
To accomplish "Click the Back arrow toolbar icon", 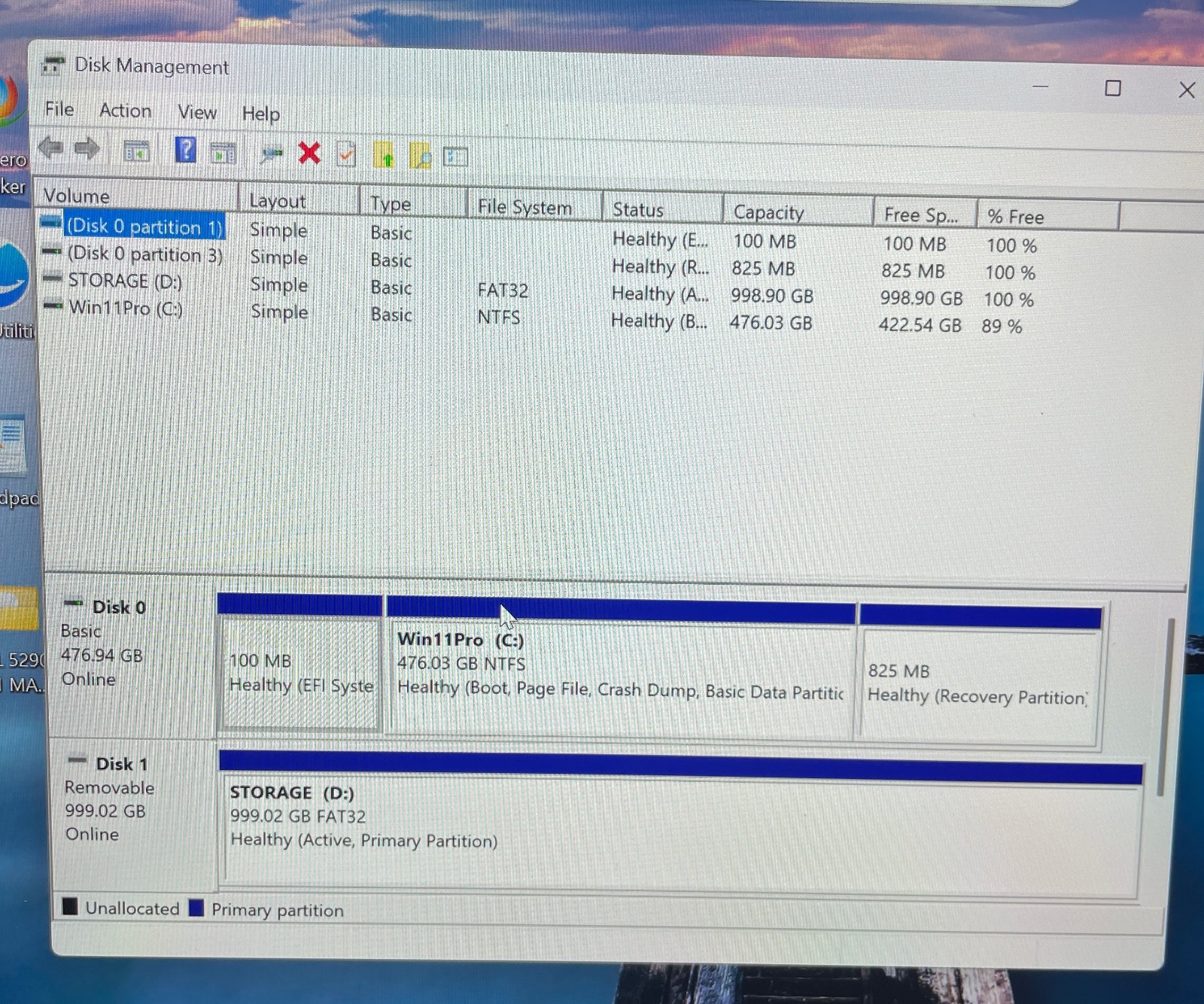I will click(x=50, y=148).
